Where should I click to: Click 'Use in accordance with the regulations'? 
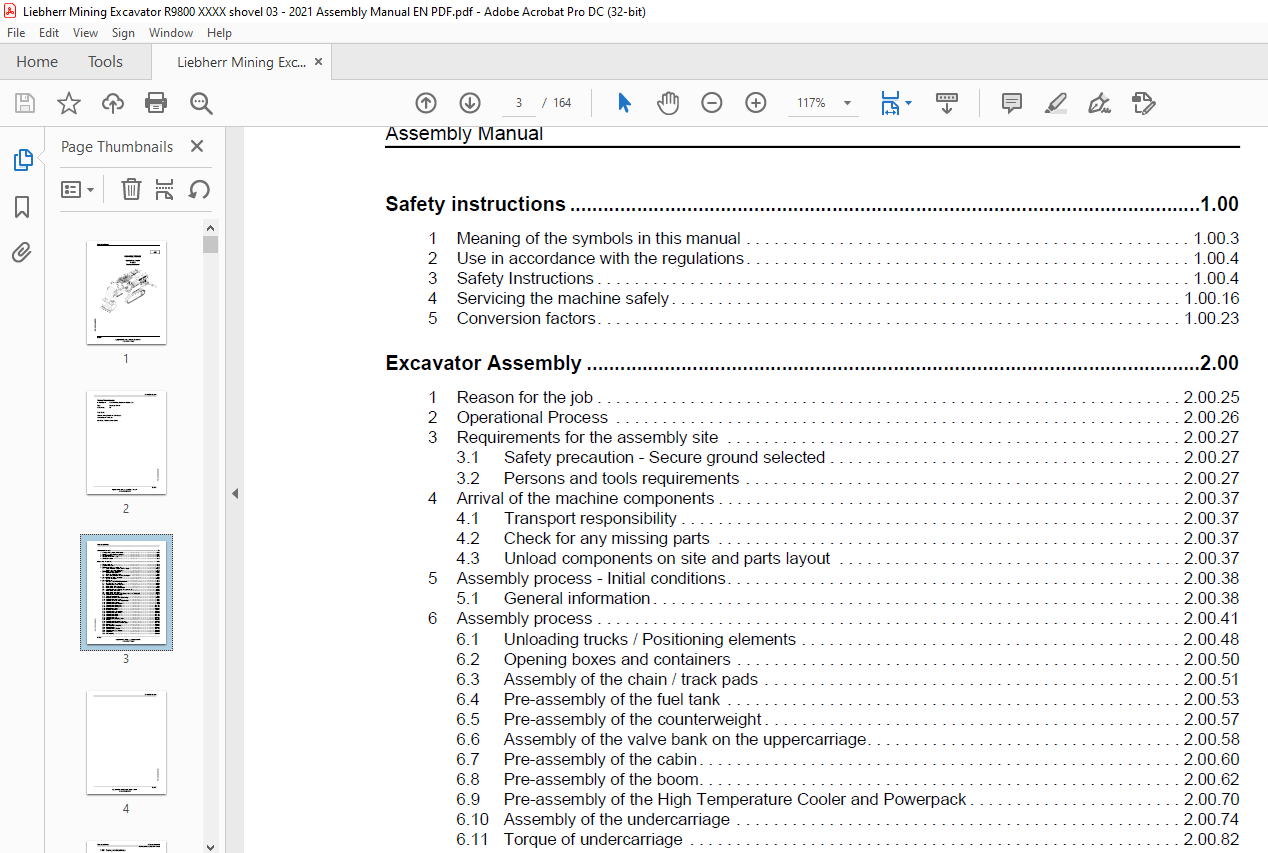tap(601, 258)
